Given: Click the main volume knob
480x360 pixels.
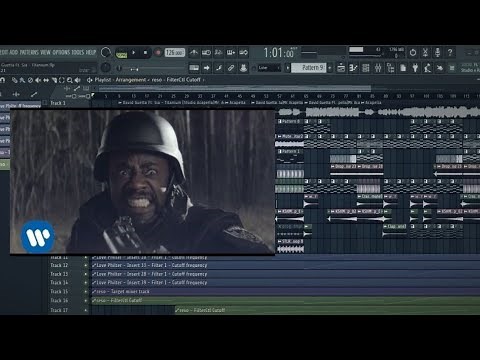Looking at the screenshot, I should point(106,52).
